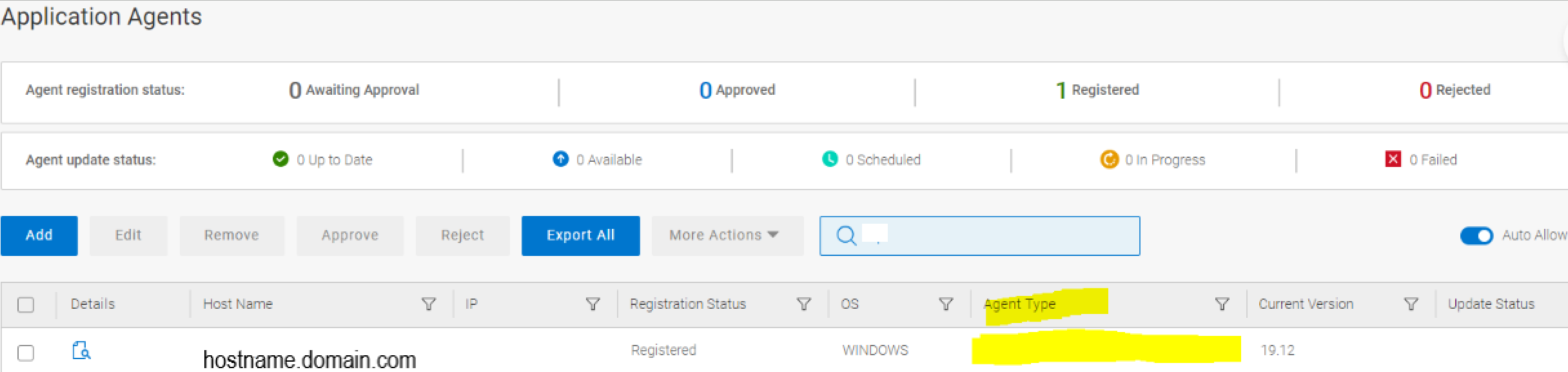Click the Approve button
This screenshot has height=372, width=1568.
point(349,235)
